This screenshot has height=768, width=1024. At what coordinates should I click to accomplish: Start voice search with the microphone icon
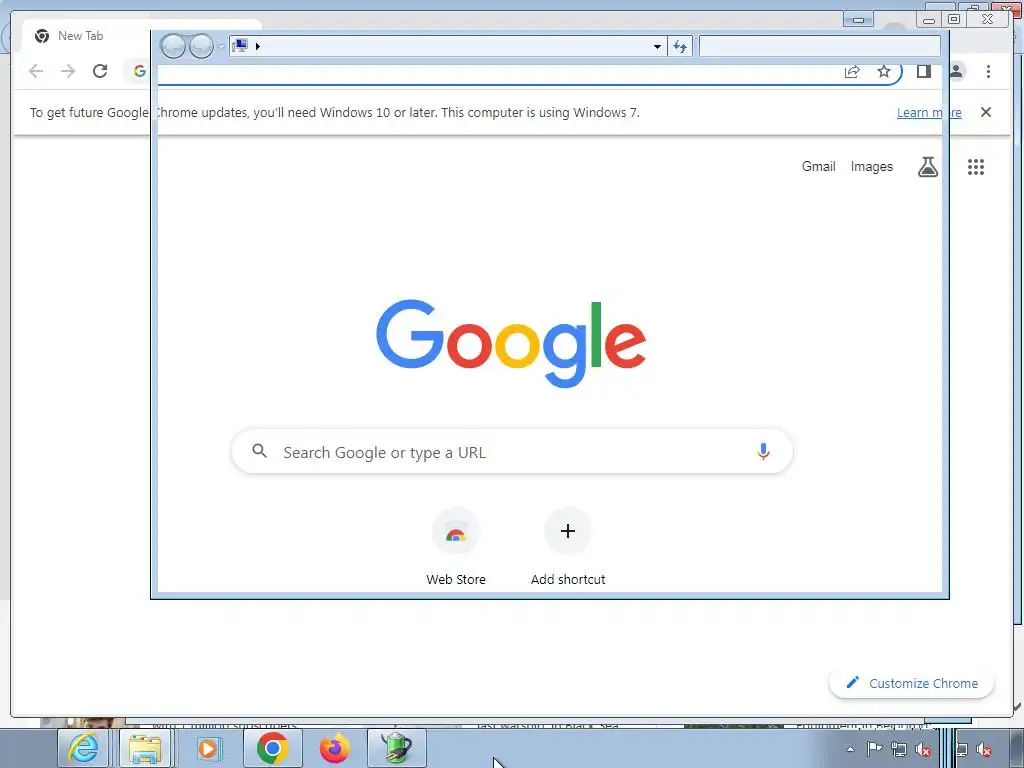point(763,451)
